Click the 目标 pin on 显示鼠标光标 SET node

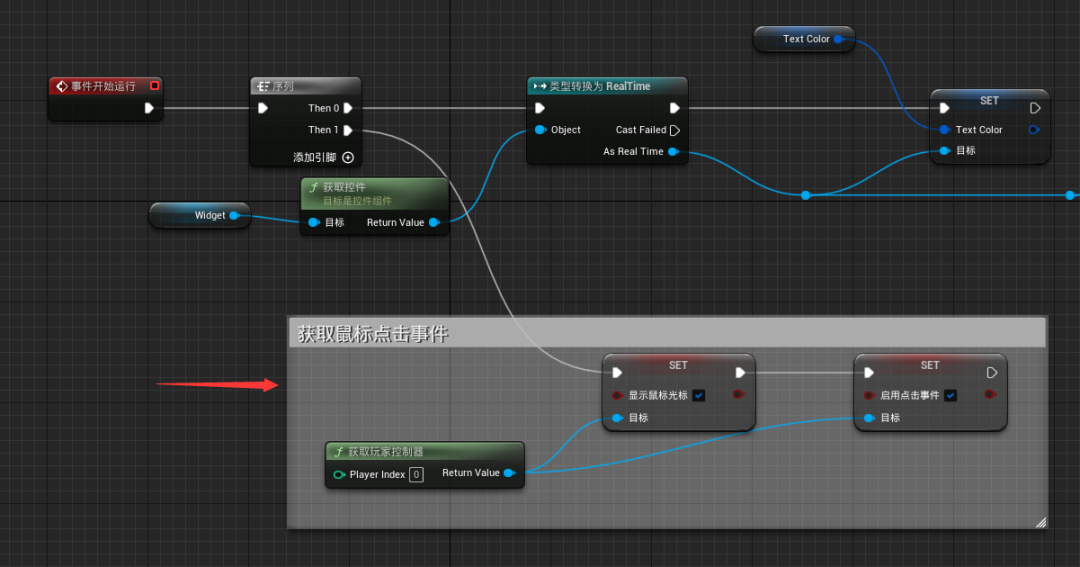click(617, 417)
